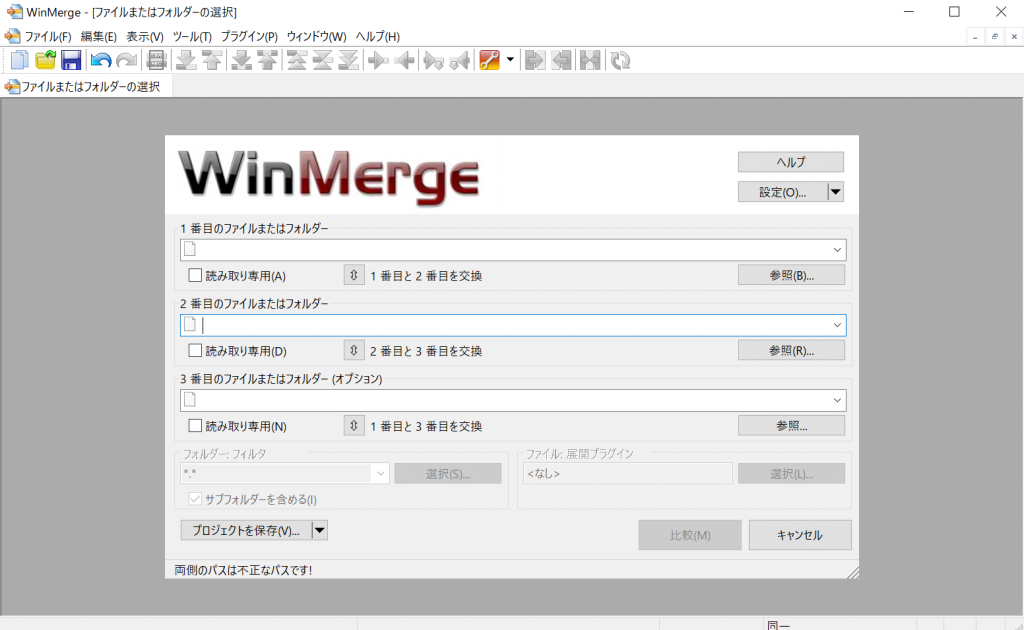Click 参照(R)... browse button
This screenshot has height=630, width=1024.
(x=792, y=351)
